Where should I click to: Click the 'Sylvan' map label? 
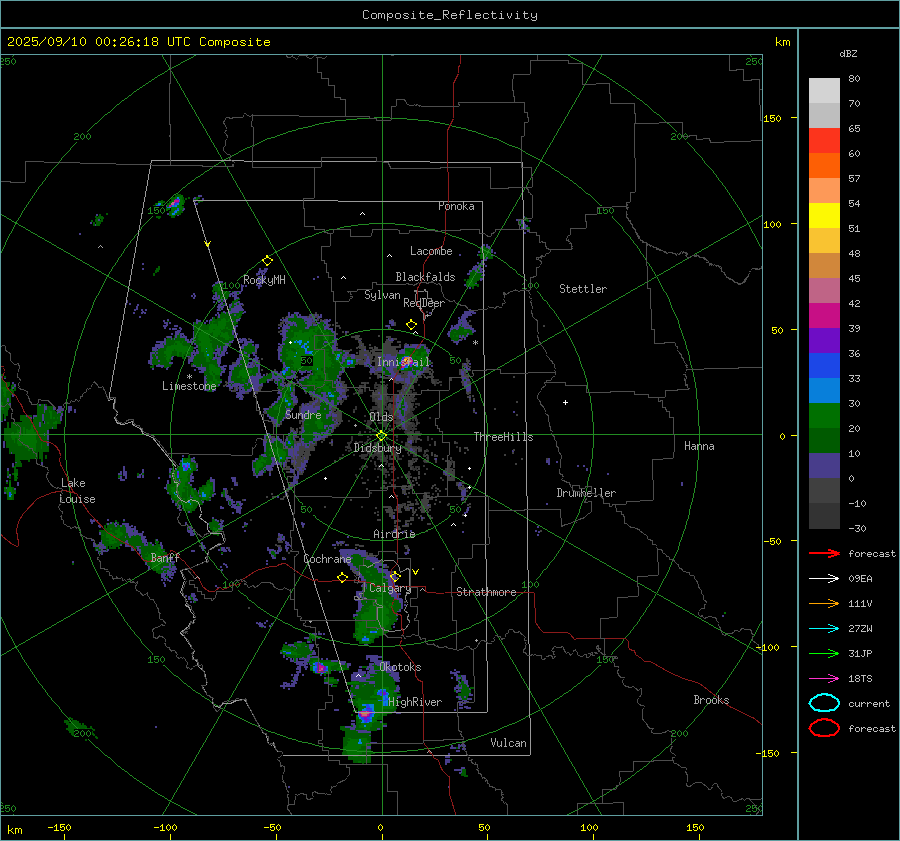tap(382, 295)
